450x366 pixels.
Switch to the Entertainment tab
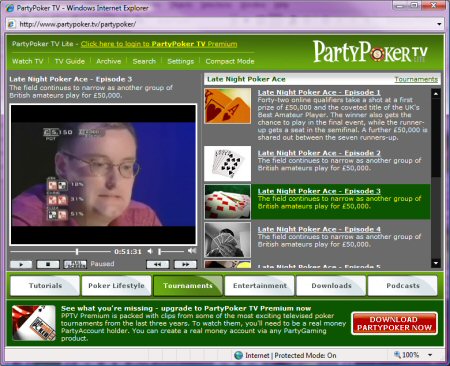point(260,286)
